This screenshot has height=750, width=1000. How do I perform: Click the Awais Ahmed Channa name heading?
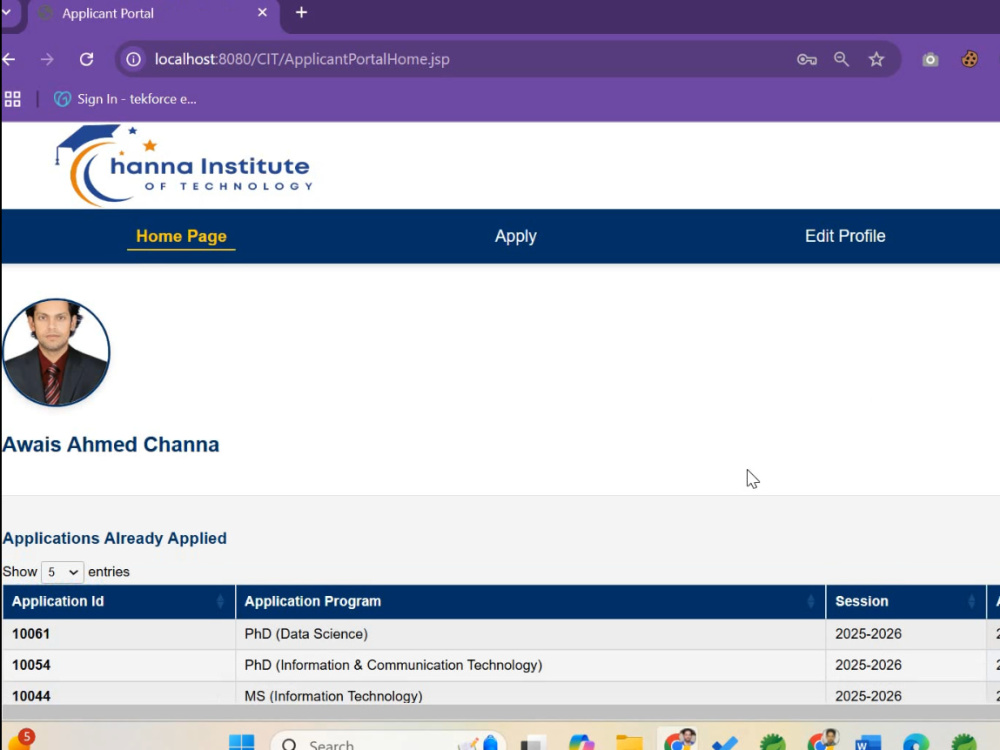[x=111, y=445]
